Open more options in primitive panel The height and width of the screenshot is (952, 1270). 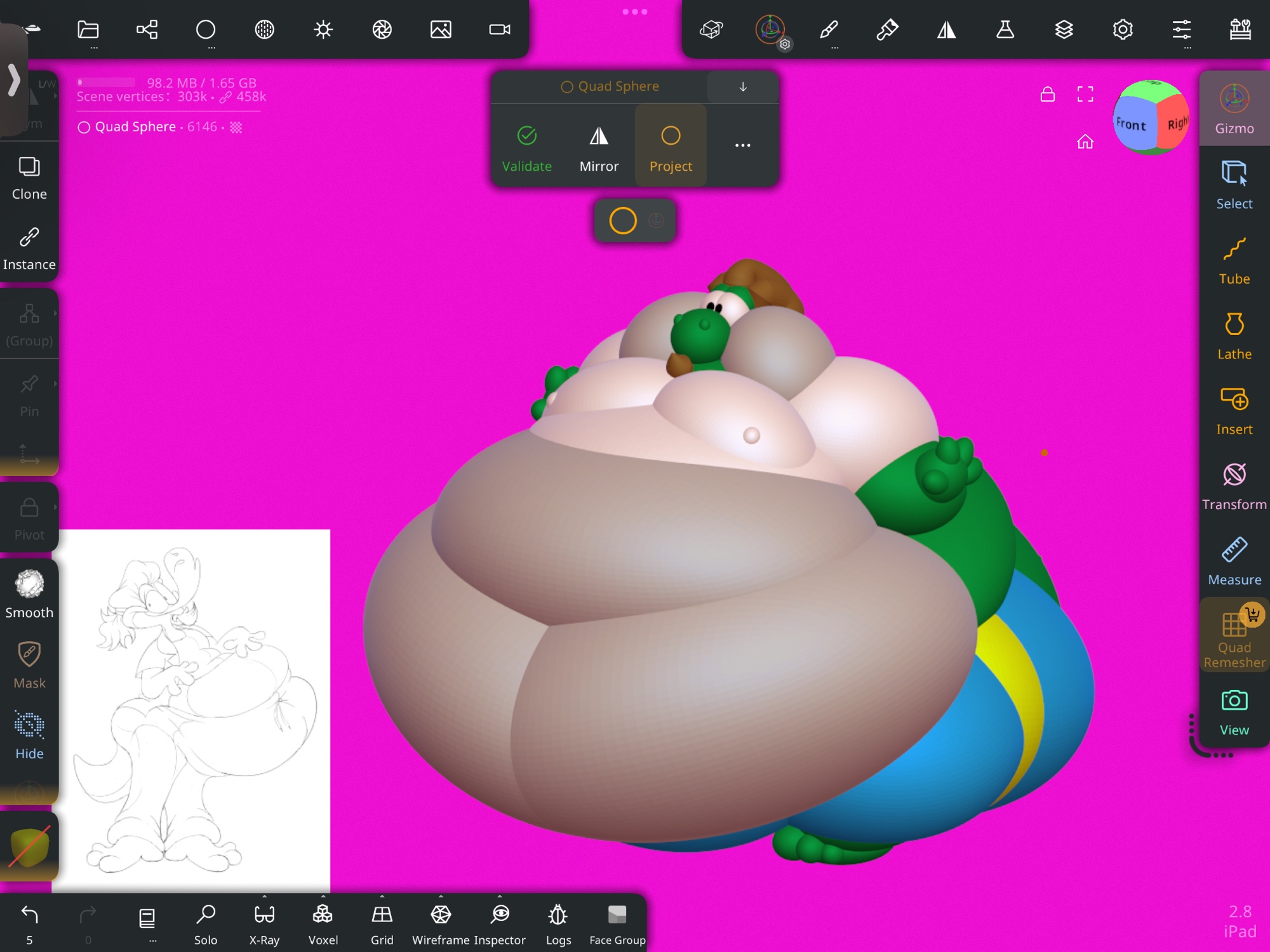coord(742,145)
